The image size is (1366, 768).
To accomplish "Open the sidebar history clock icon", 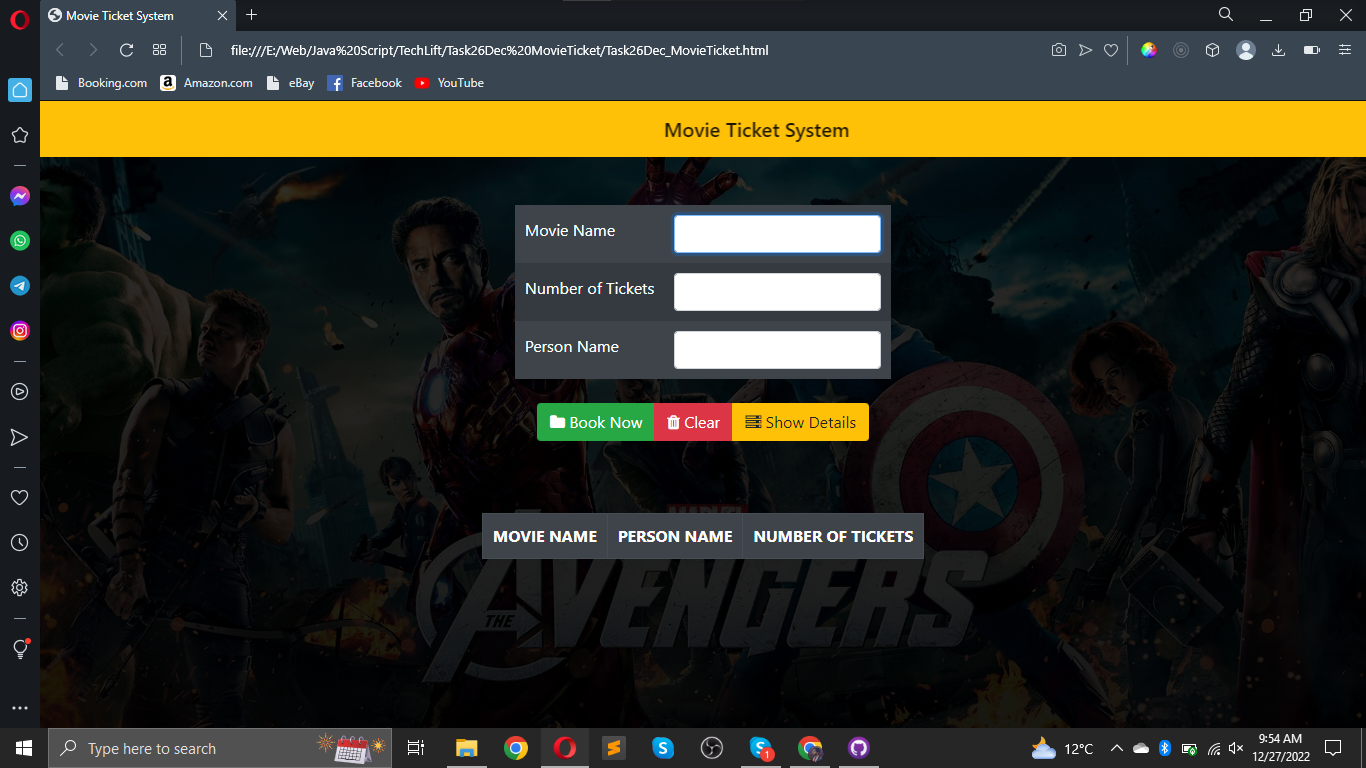I will 19,543.
